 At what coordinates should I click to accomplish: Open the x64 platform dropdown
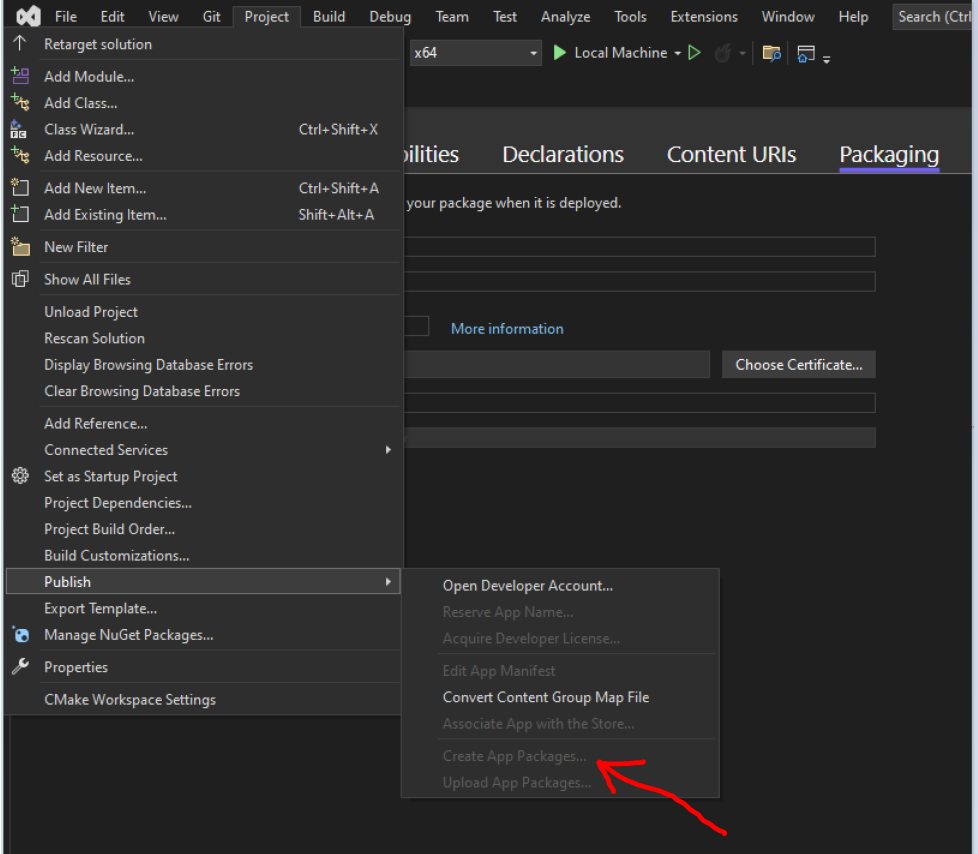[x=531, y=52]
